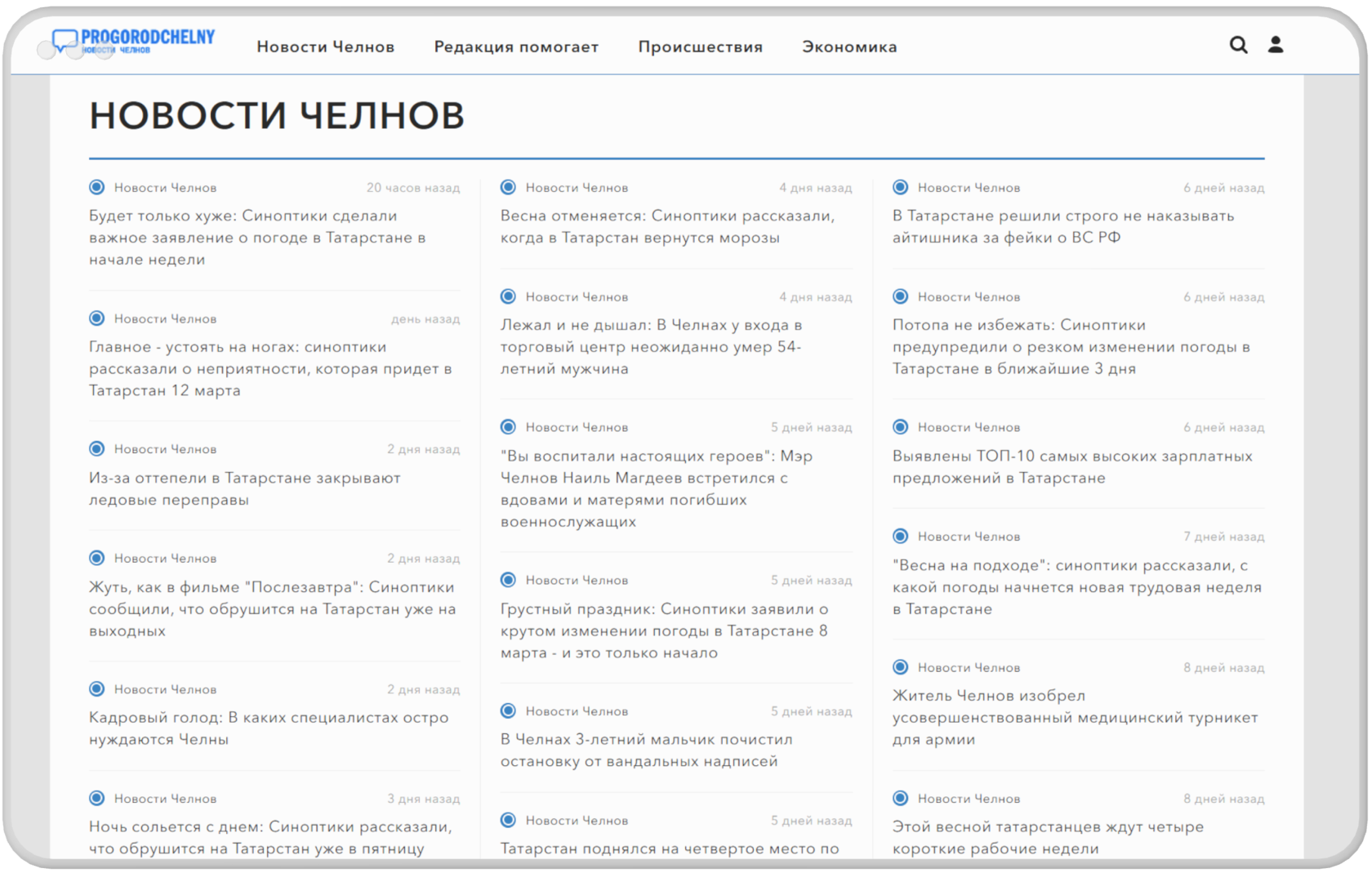Click 'Новости Челнов' tag above 'Весна отменяется'
The width and height of the screenshot is (1372, 873).
[x=577, y=188]
